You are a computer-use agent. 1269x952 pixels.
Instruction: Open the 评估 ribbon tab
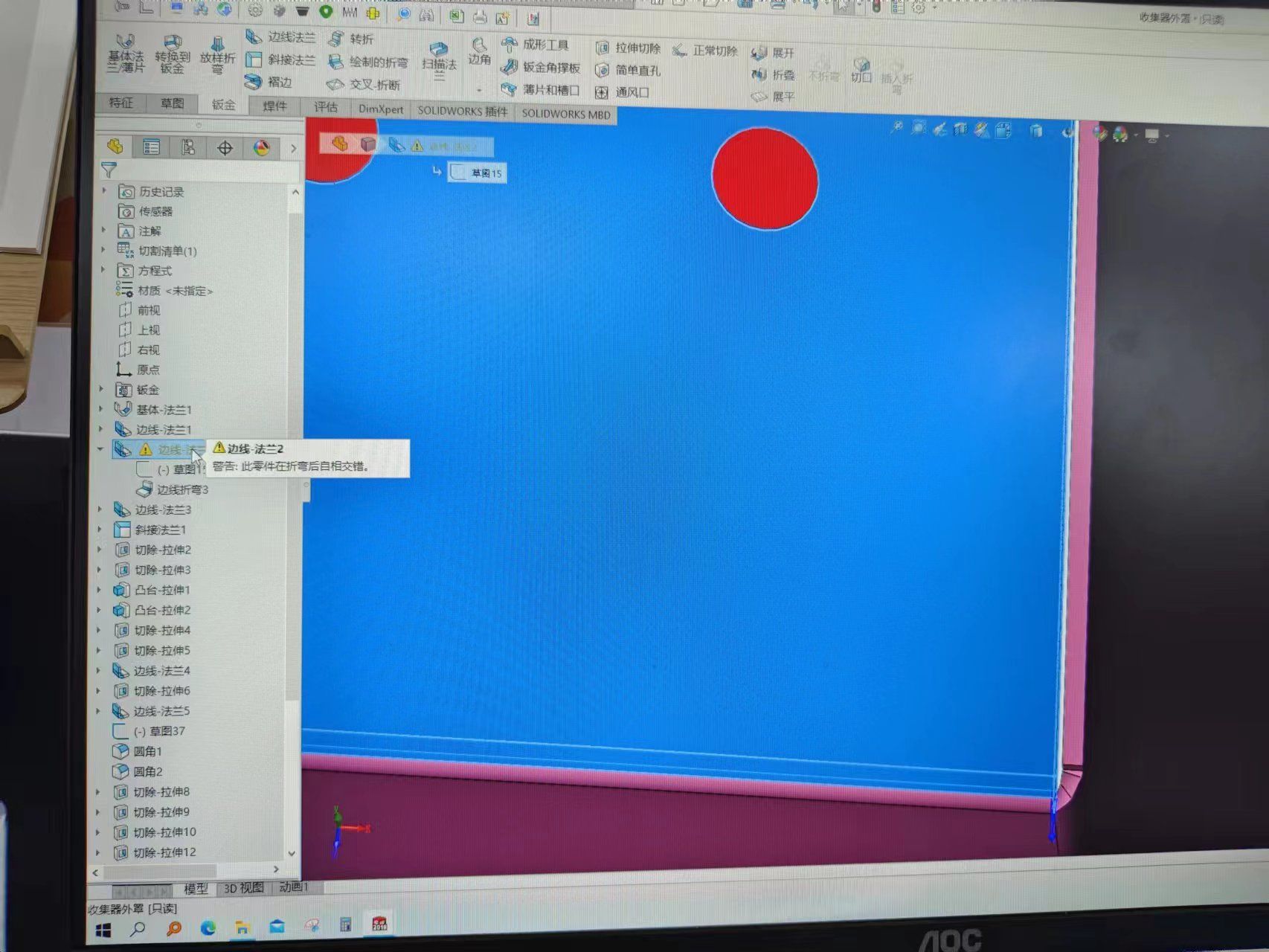click(325, 107)
